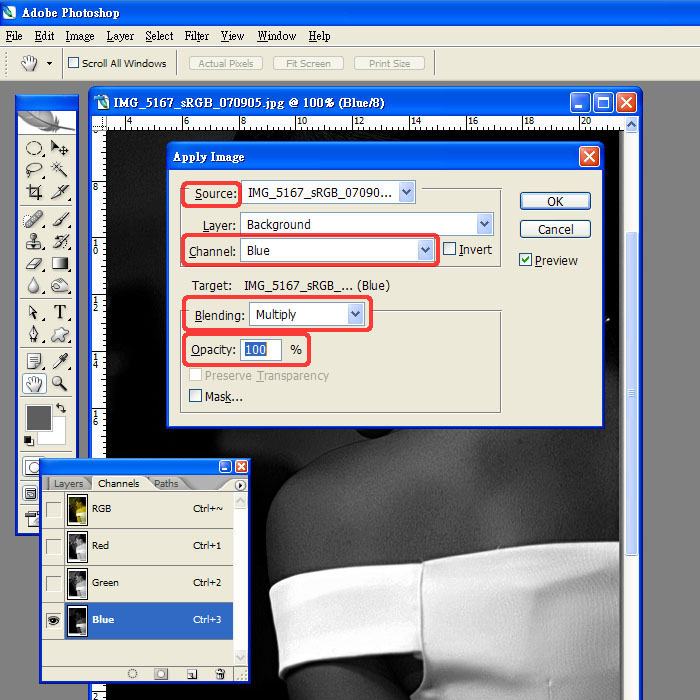Open the Filter menu
This screenshot has width=700, height=700.
197,36
